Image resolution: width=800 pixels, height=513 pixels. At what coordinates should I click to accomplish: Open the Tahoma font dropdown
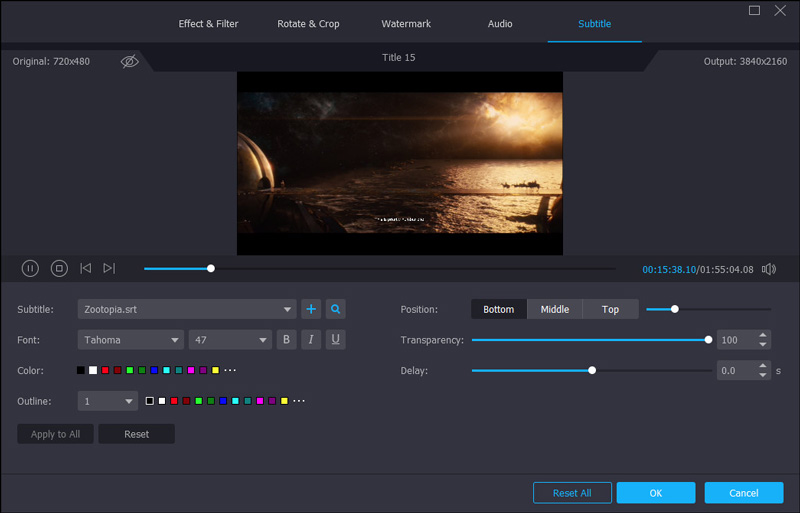[175, 340]
